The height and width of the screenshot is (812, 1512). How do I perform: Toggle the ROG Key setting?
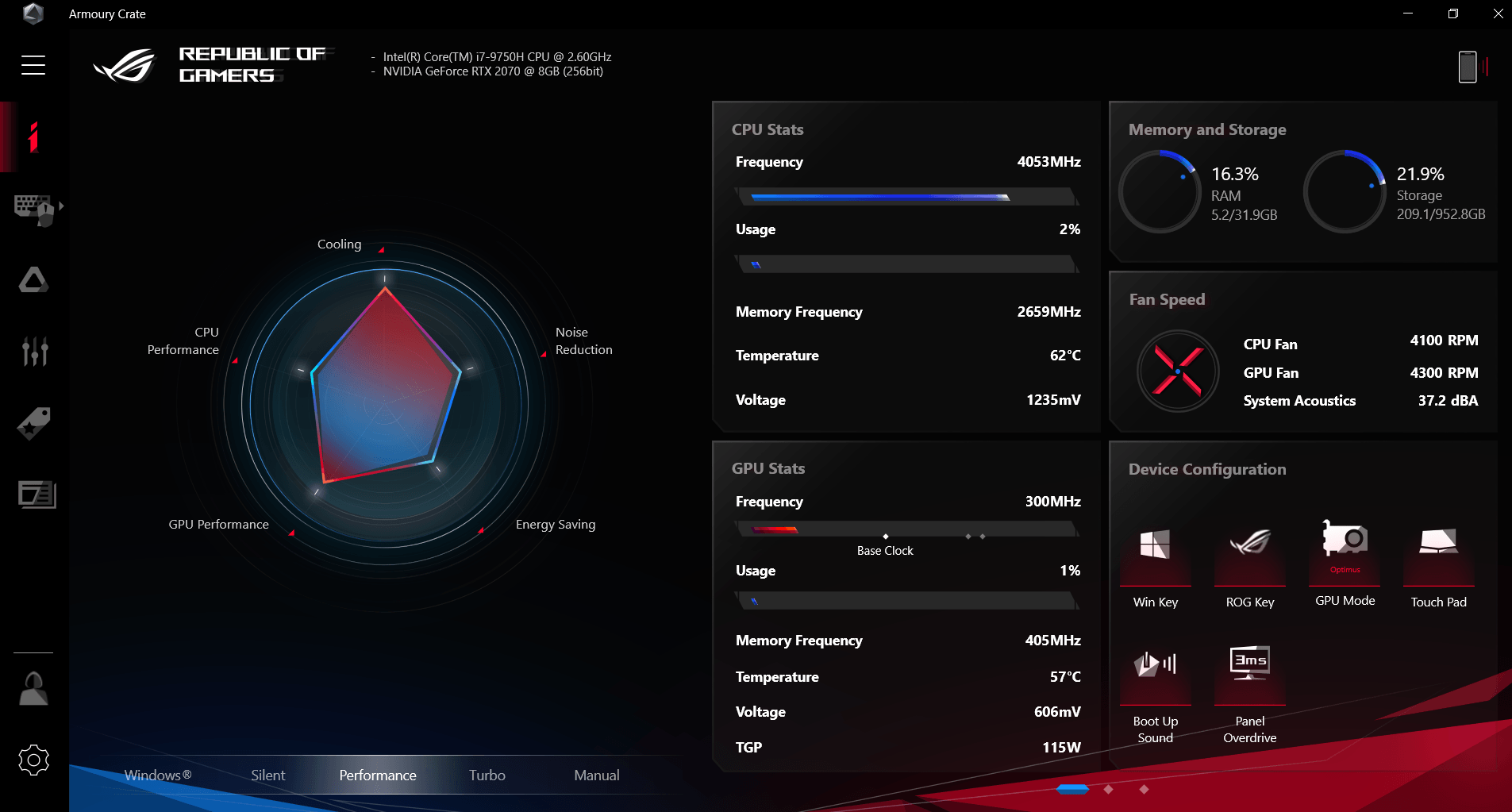point(1250,565)
